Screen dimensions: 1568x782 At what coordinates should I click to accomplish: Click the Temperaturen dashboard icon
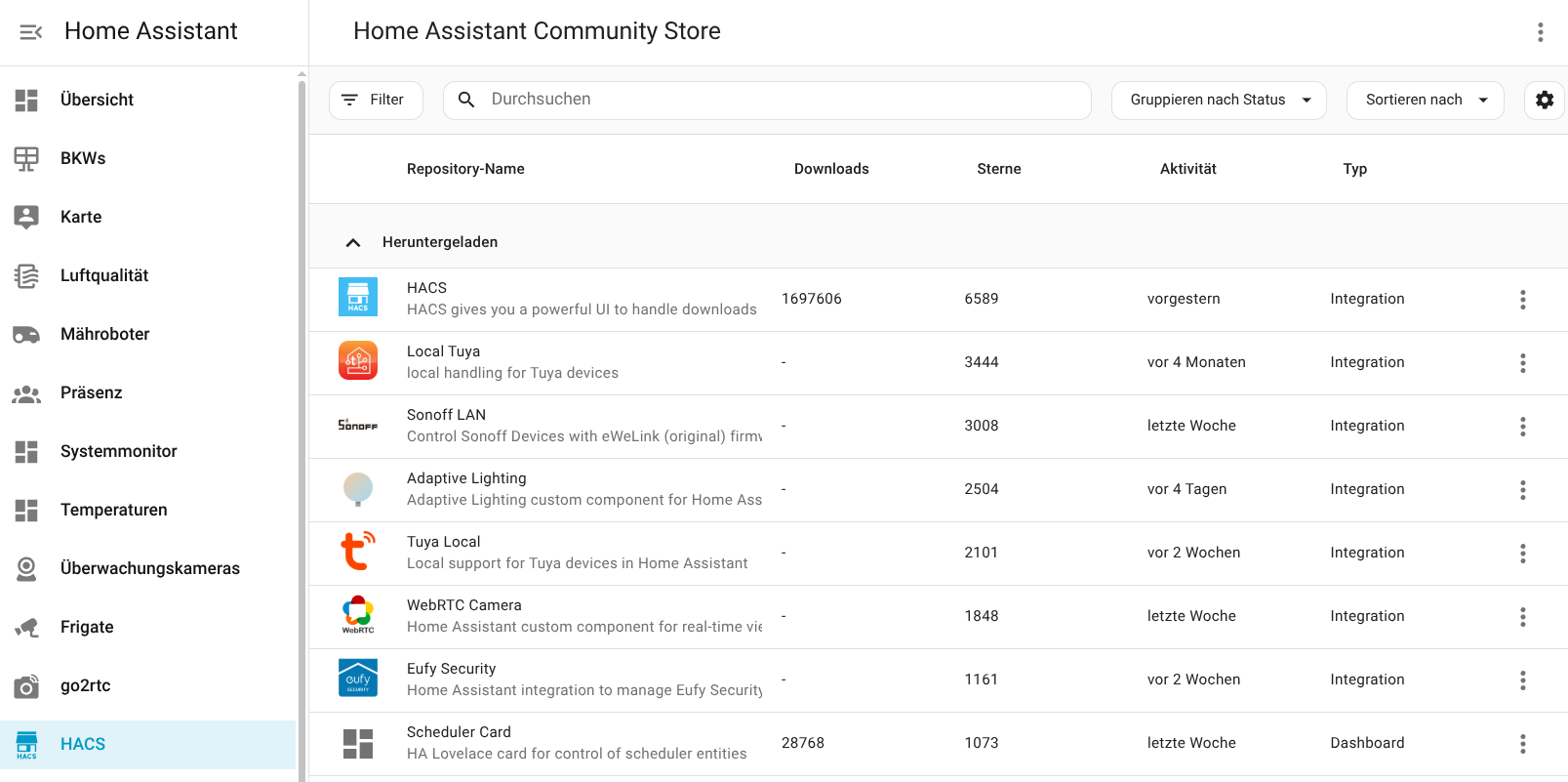[x=26, y=510]
